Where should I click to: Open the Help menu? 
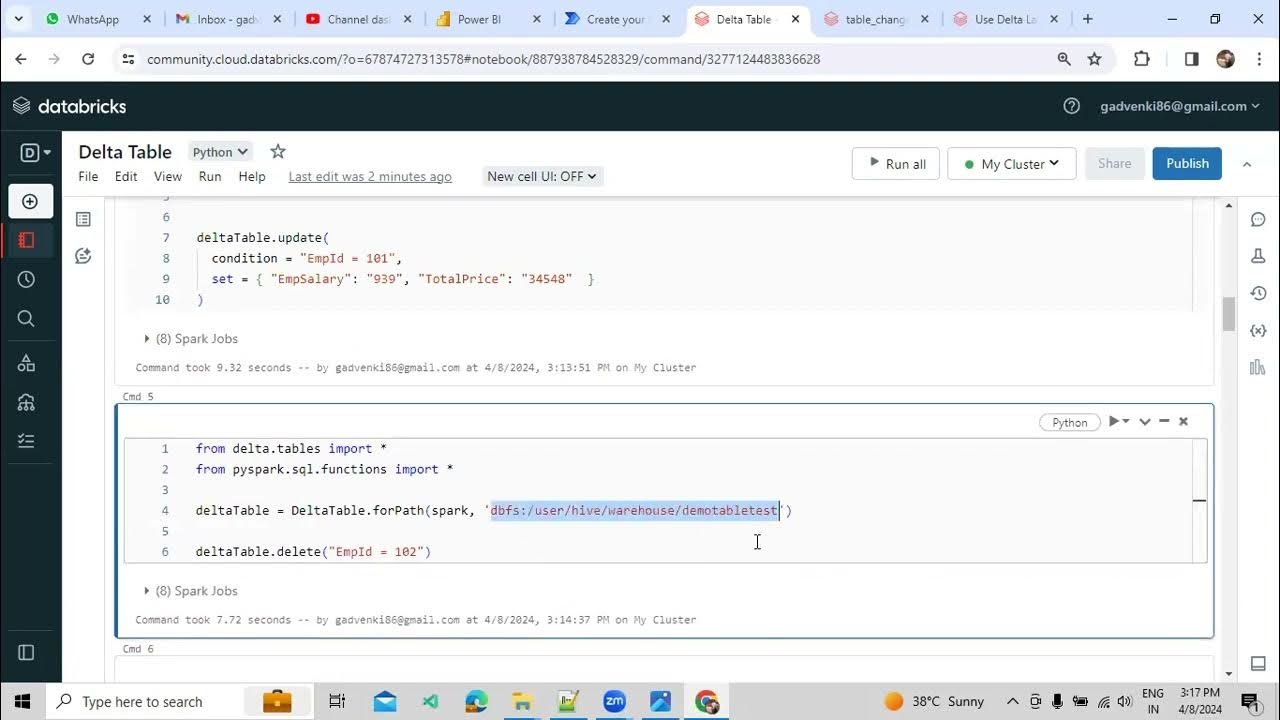tap(252, 176)
